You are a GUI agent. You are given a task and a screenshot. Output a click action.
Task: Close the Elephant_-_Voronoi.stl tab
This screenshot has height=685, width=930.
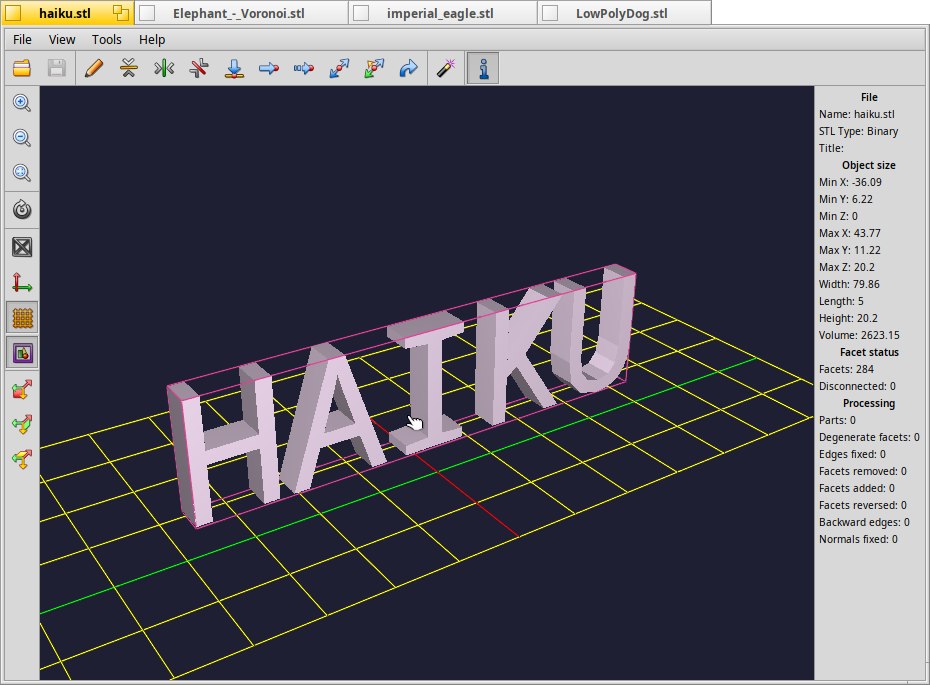(147, 13)
